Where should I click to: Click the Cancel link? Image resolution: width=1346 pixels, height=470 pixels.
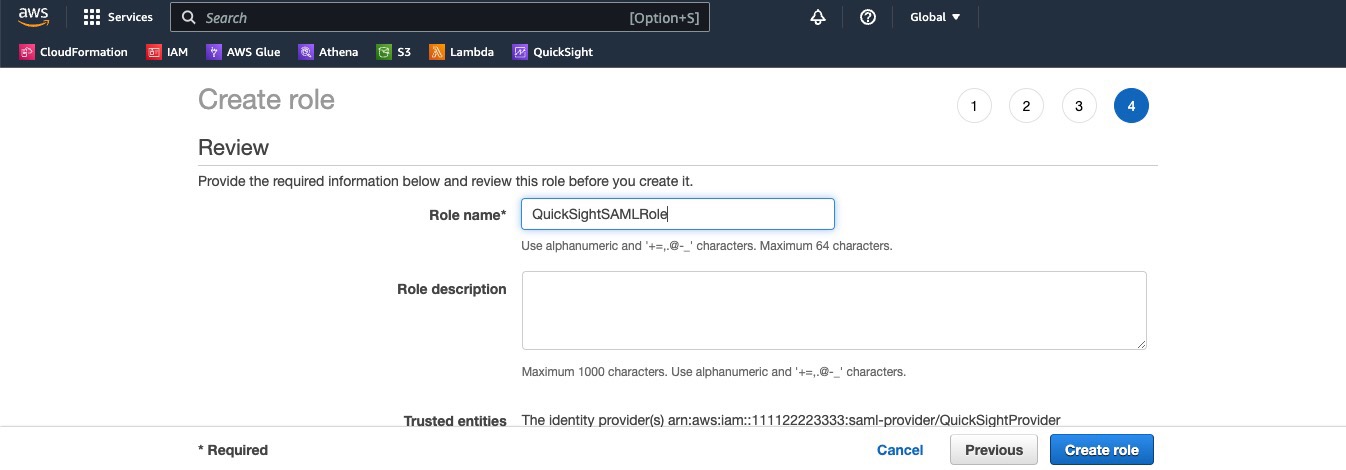900,450
